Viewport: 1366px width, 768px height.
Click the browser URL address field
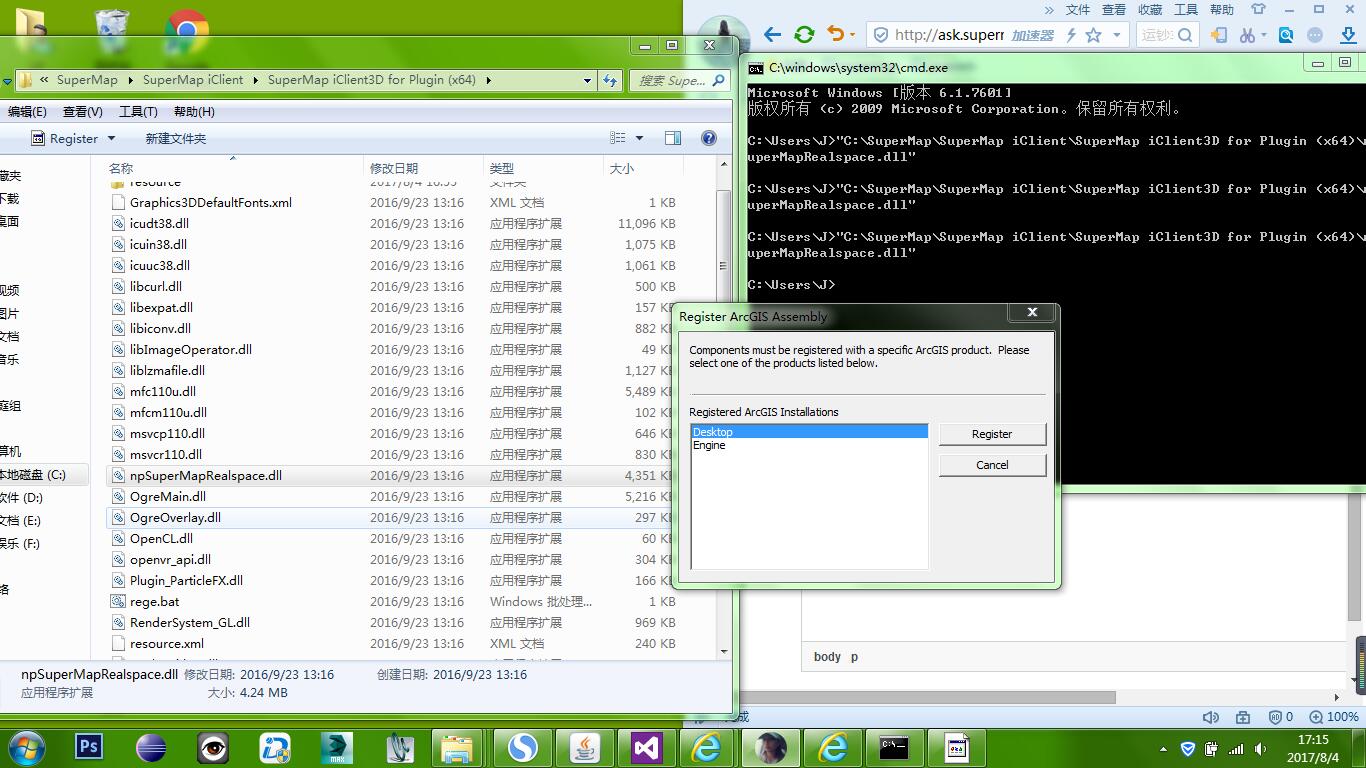(948, 35)
